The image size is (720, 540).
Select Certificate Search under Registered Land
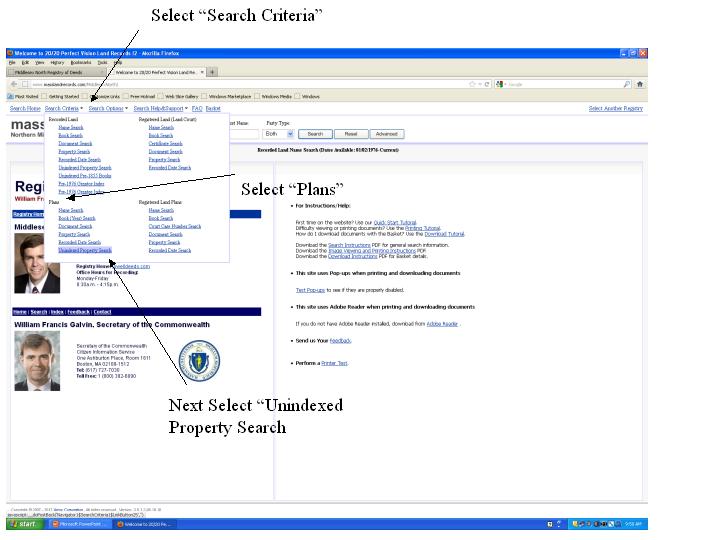[x=165, y=143]
